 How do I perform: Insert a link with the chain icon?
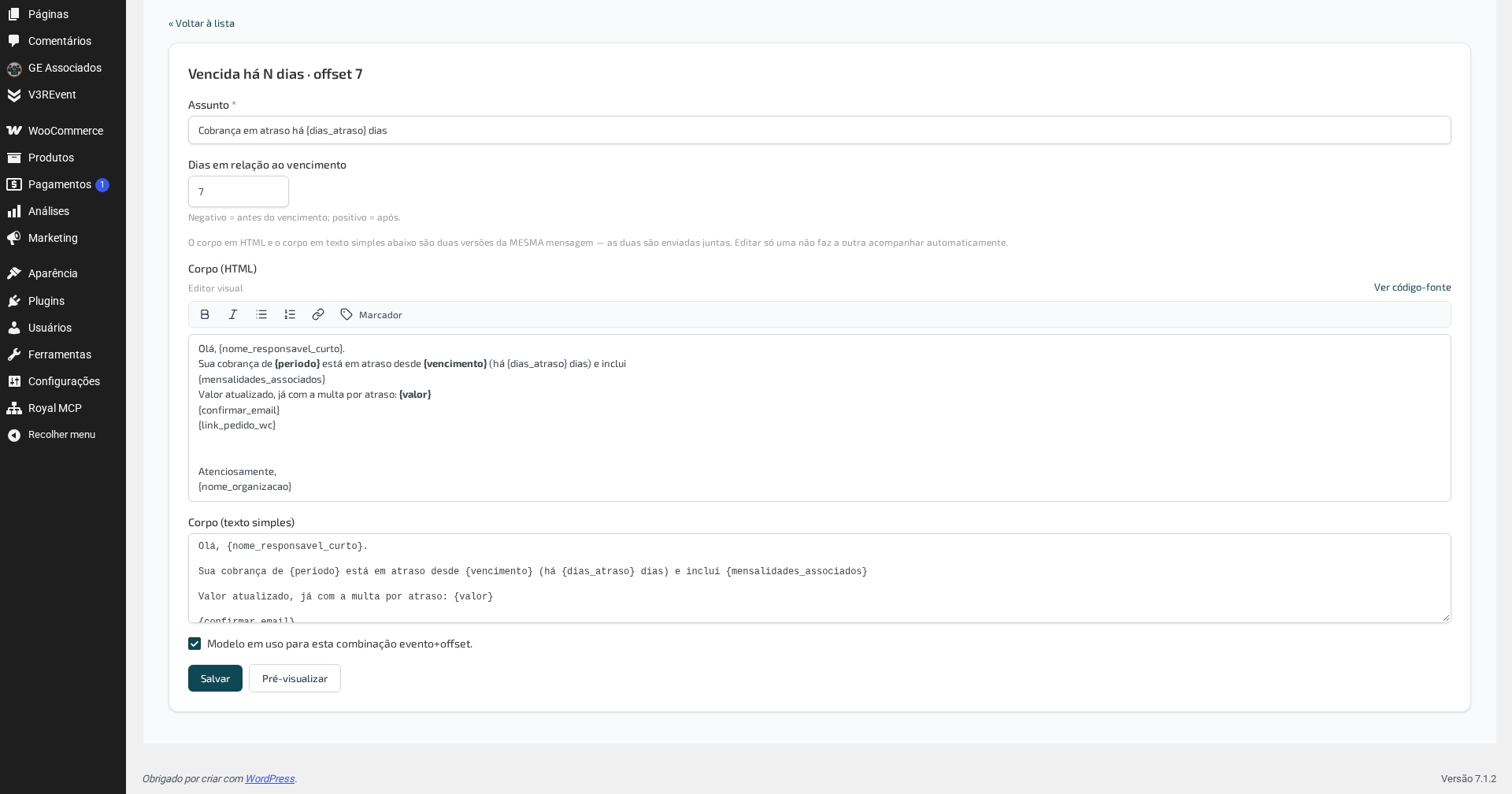pos(318,314)
